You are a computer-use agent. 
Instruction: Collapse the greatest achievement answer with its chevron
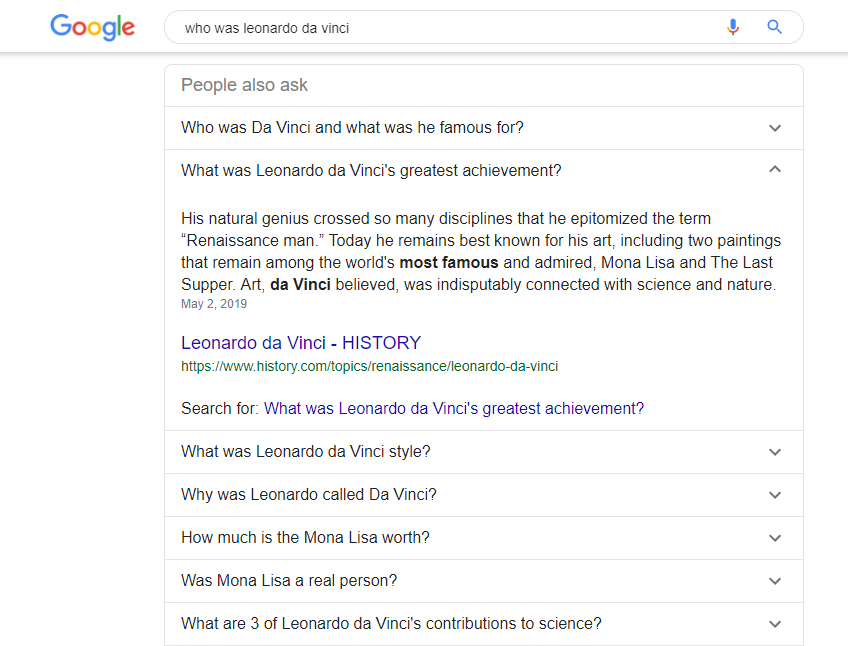775,169
